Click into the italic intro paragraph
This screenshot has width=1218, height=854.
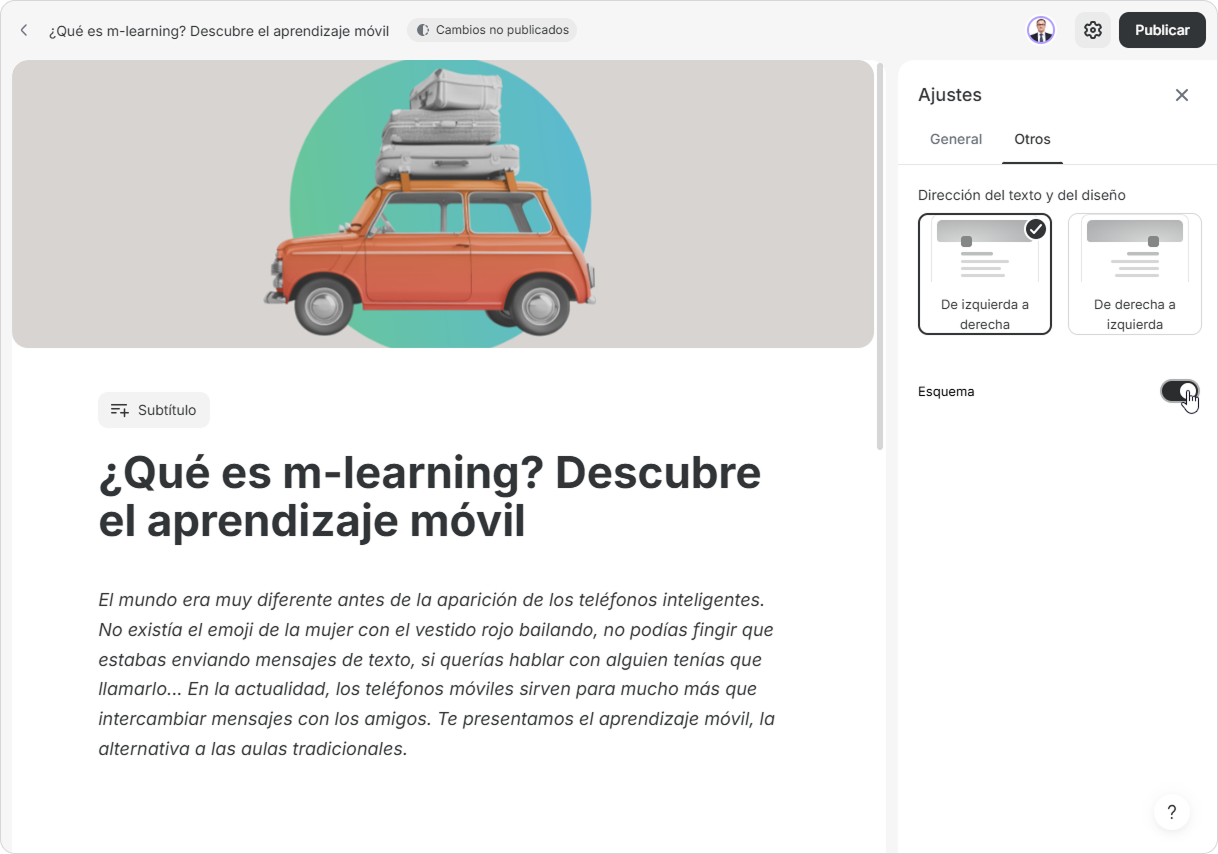pos(436,673)
